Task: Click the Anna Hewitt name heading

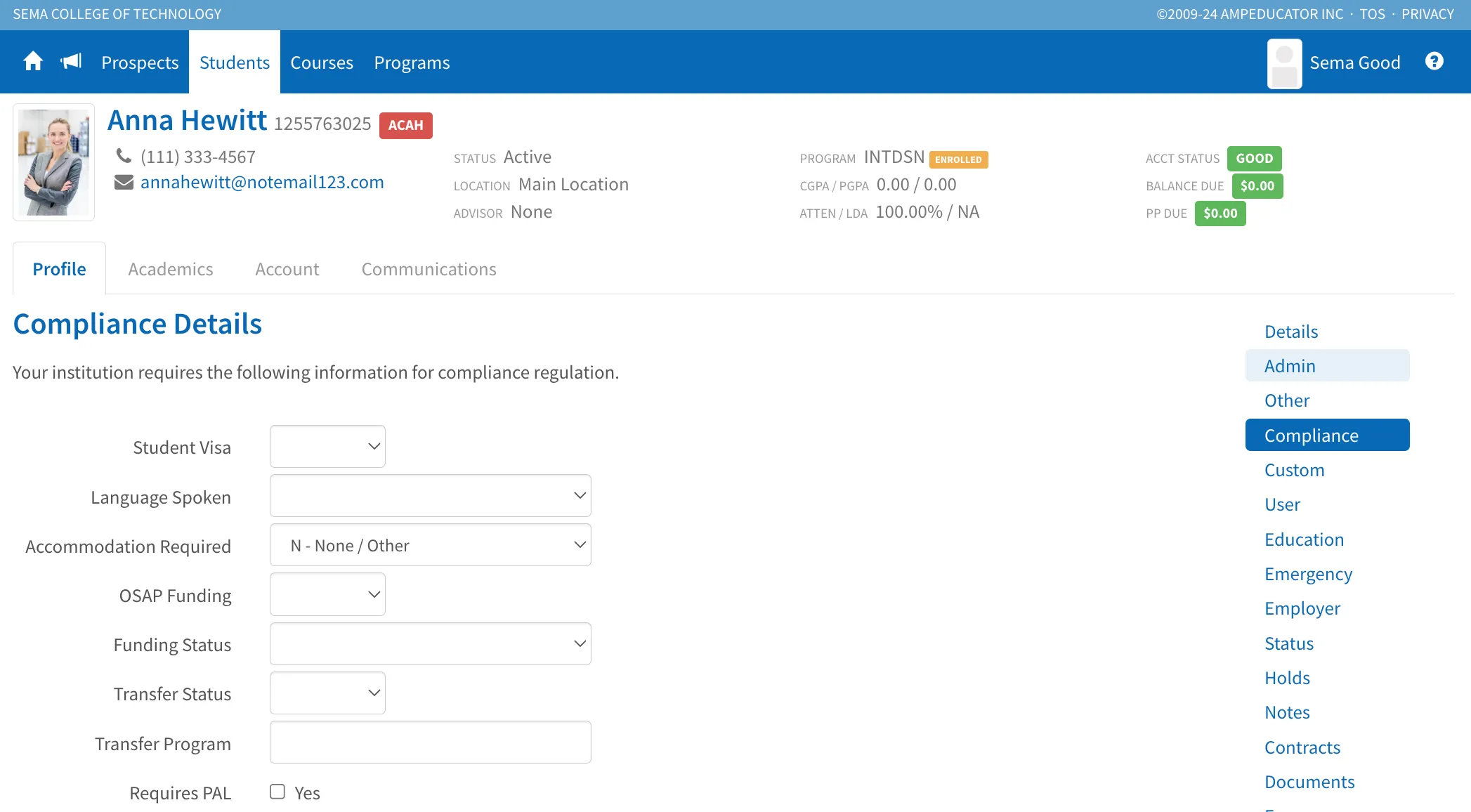Action: click(x=187, y=120)
